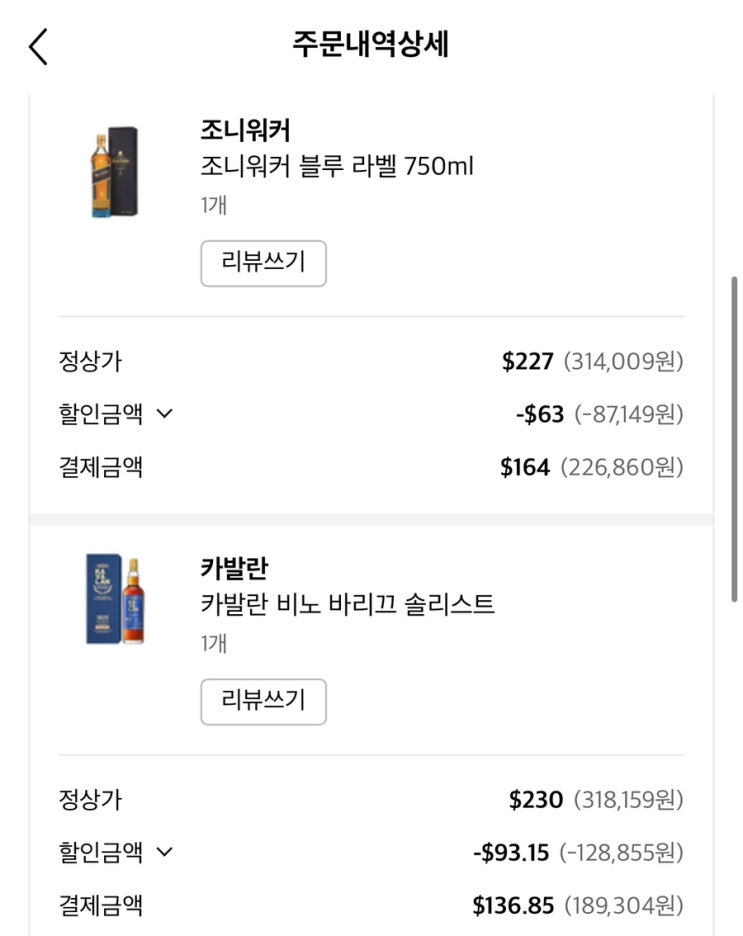743x936 pixels.
Task: Open the Kavalan whisky bottle image
Action: point(114,600)
